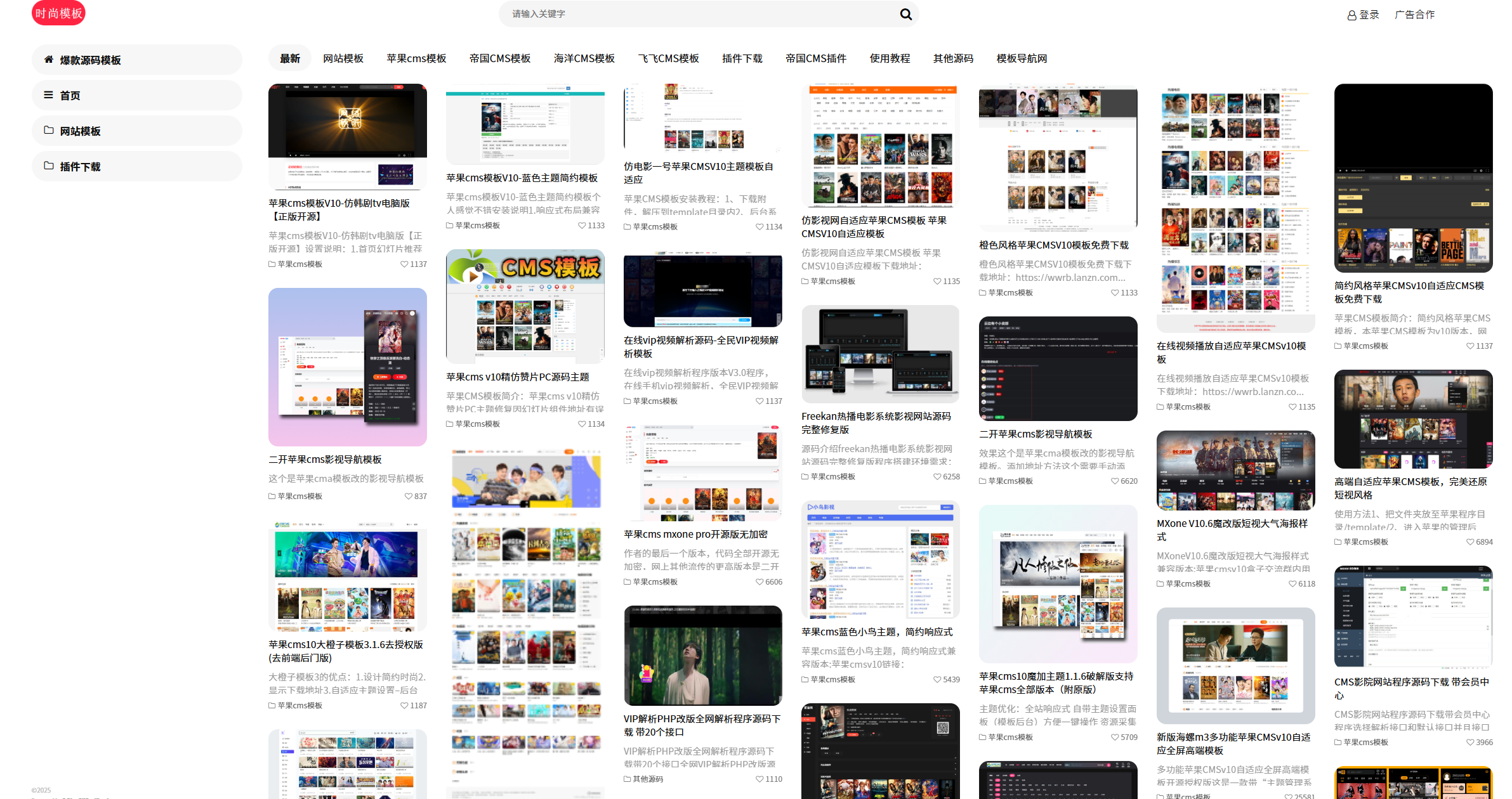This screenshot has width=1512, height=799.
Task: Click heart icon showing 5439 likes
Action: coord(937,680)
